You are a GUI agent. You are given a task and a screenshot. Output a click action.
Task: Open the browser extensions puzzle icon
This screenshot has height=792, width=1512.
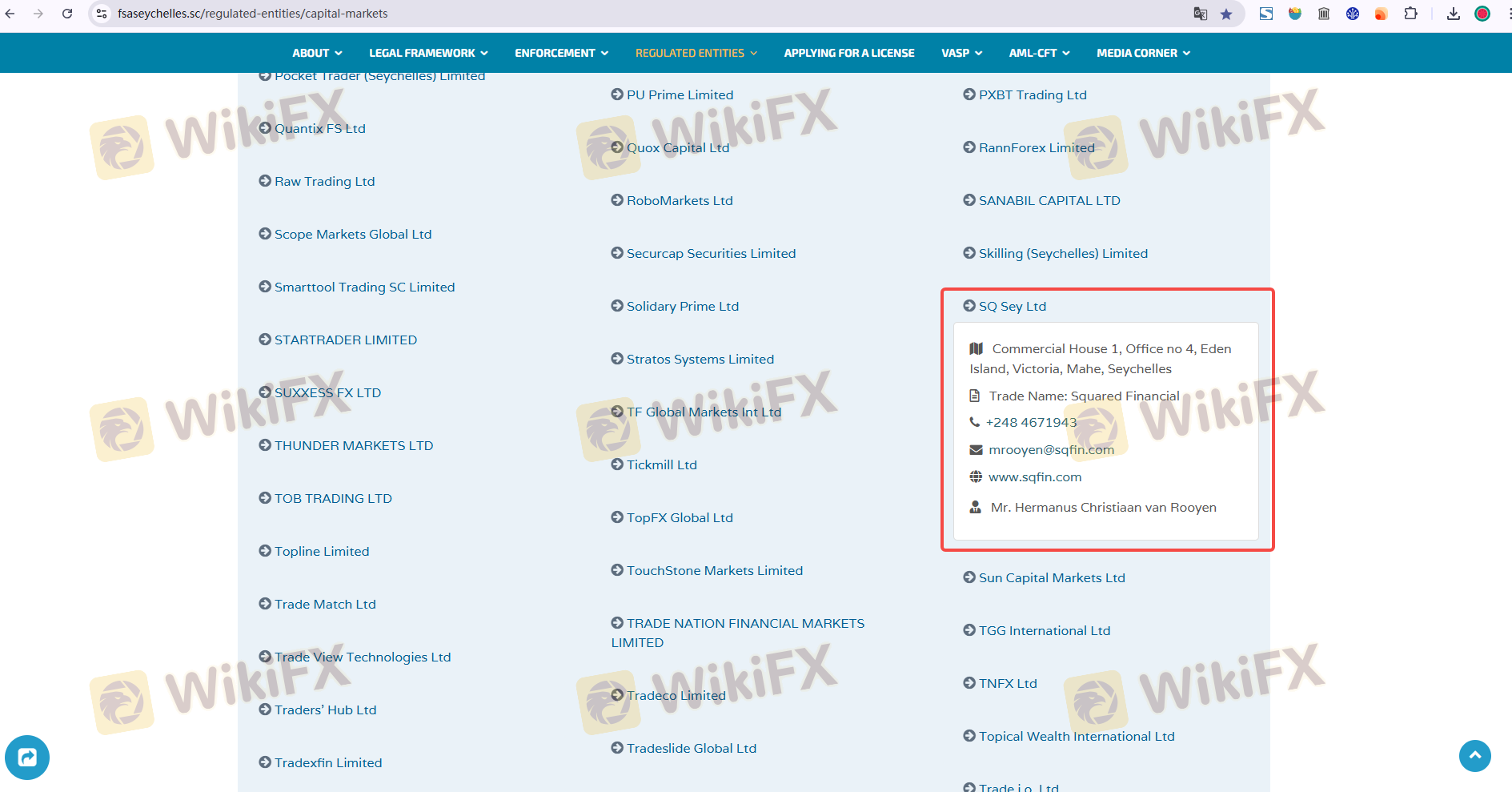pyautogui.click(x=1410, y=14)
